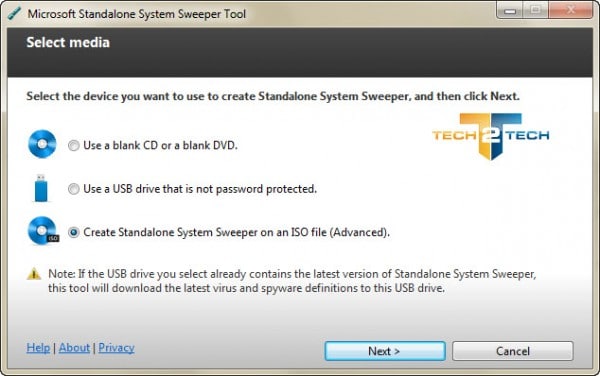Select the ISO file (Advanced) radio button
Image resolution: width=600 pixels, height=376 pixels.
click(x=73, y=232)
